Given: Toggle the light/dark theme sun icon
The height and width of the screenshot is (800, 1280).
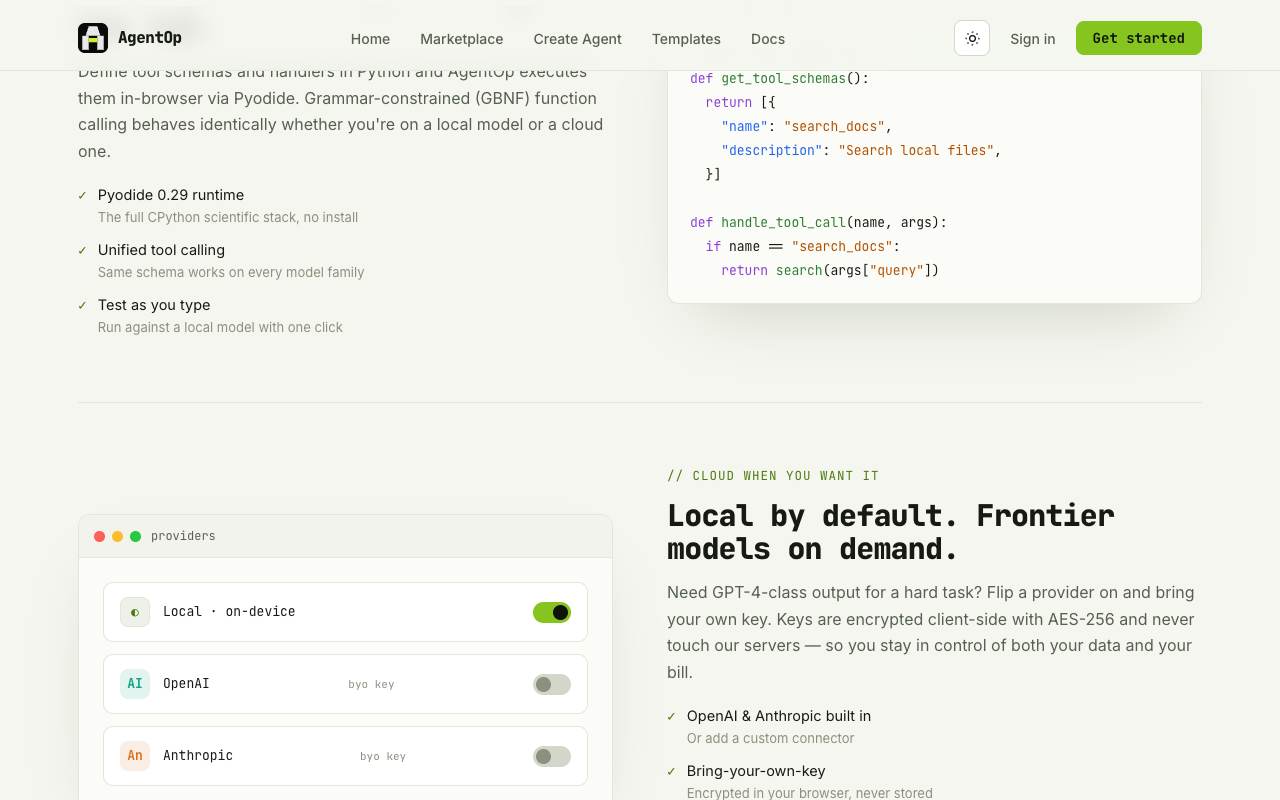Looking at the screenshot, I should (972, 38).
